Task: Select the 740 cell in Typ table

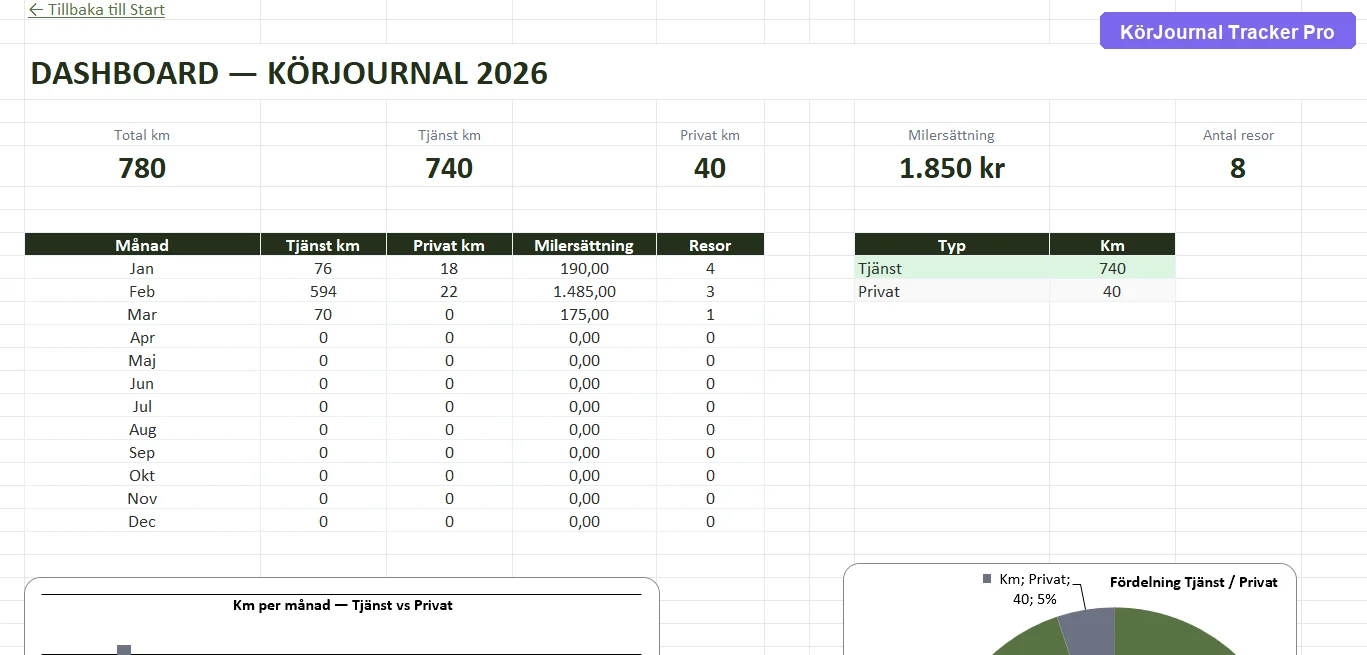Action: pos(1112,268)
